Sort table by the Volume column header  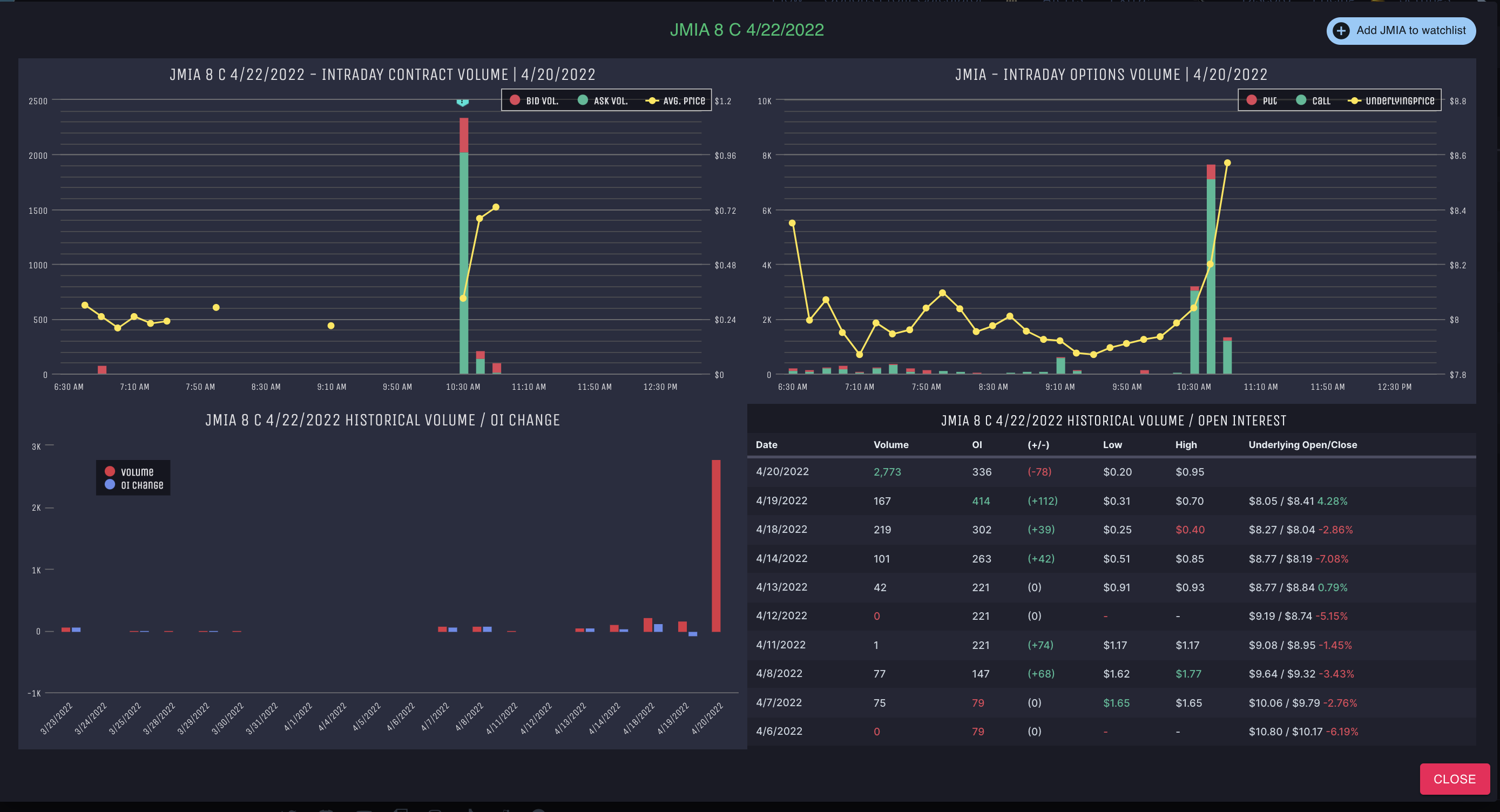click(x=890, y=445)
